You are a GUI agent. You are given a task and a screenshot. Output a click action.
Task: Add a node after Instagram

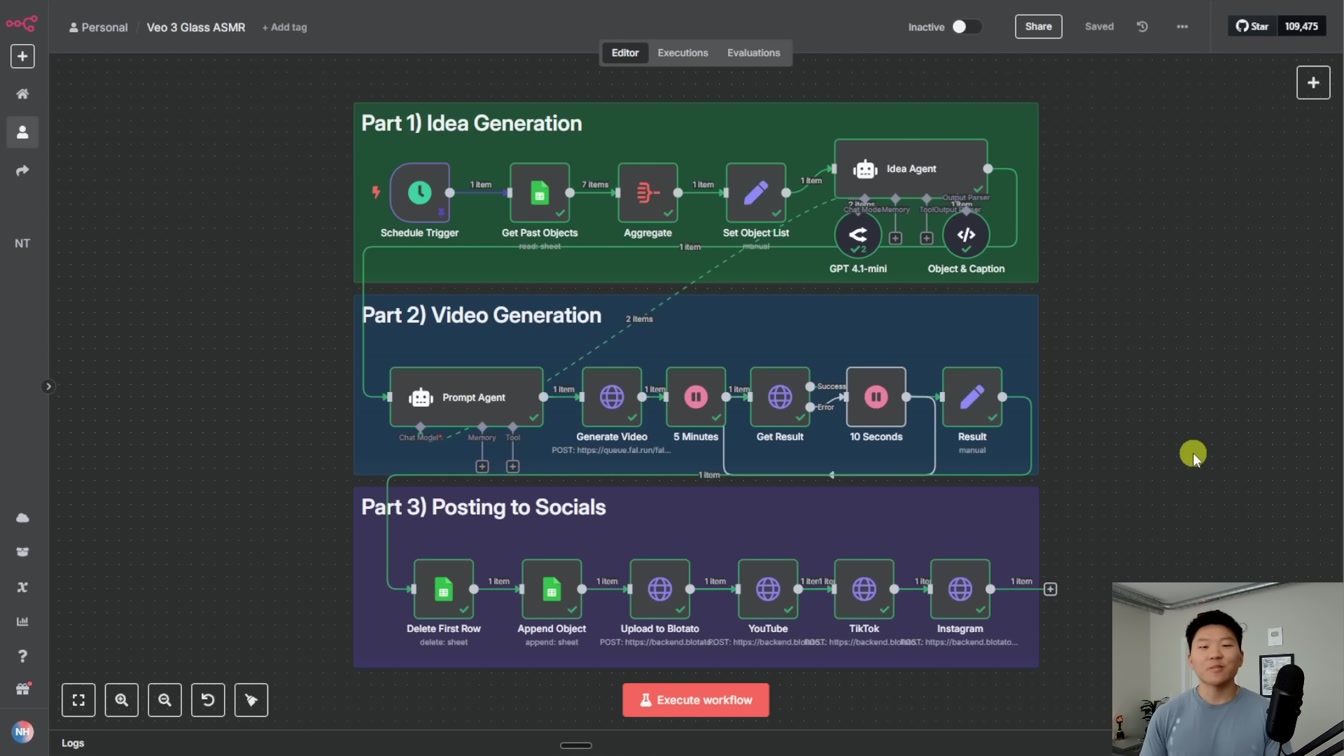coord(1050,589)
